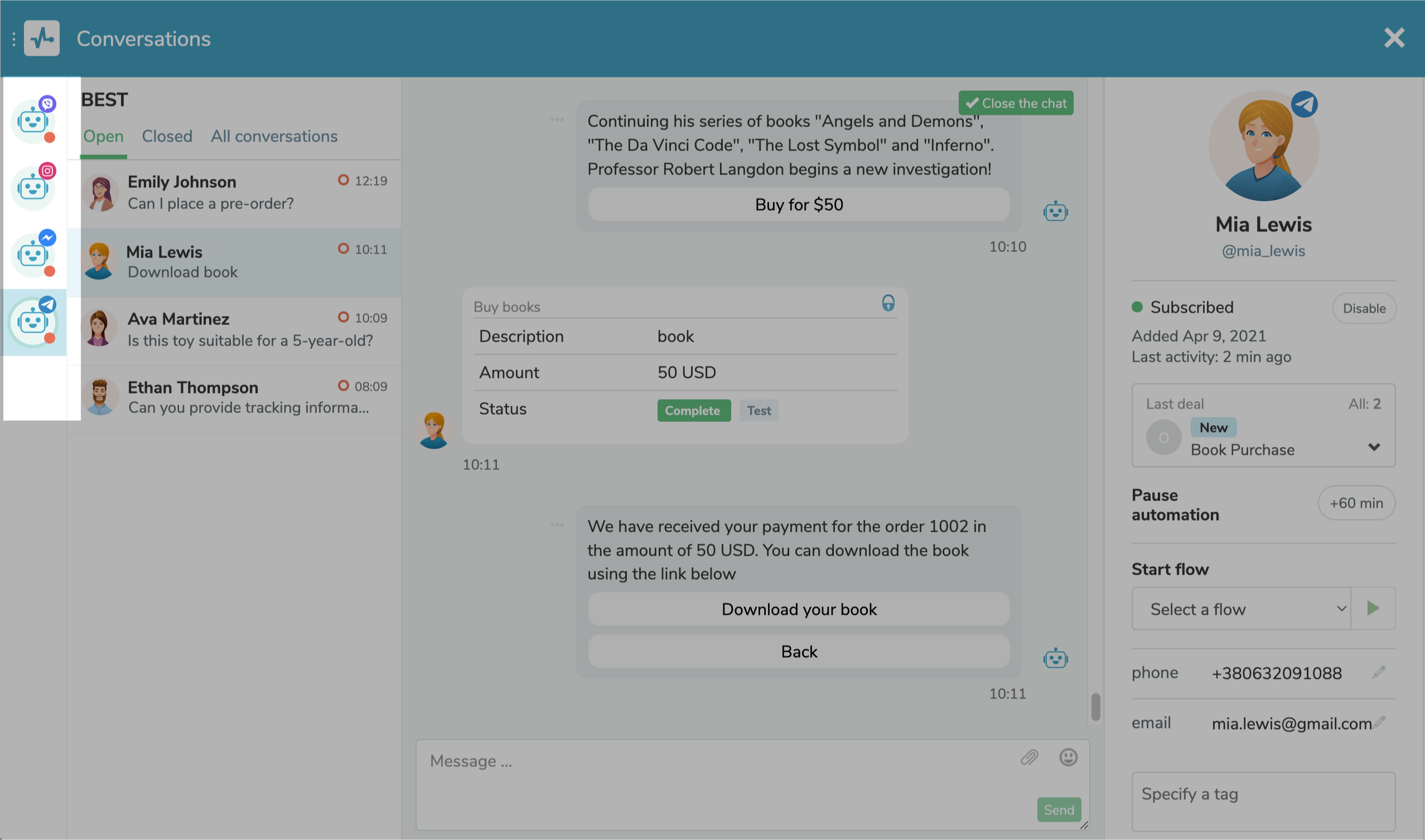
Task: Switch to All conversations tab
Action: (274, 136)
